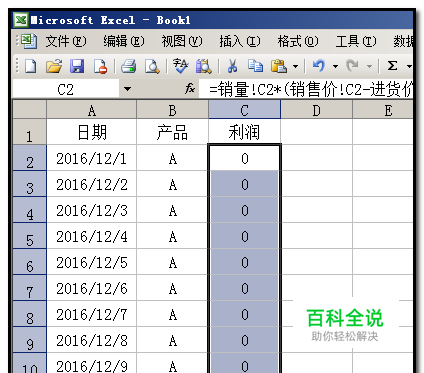Save the workbook with the floppy disk icon
424x373 pixels.
pyautogui.click(x=77, y=66)
